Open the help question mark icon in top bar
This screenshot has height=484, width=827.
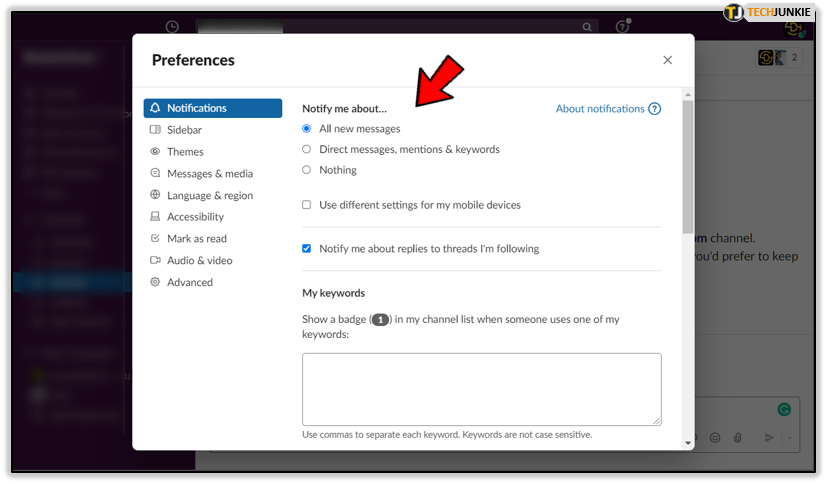623,27
